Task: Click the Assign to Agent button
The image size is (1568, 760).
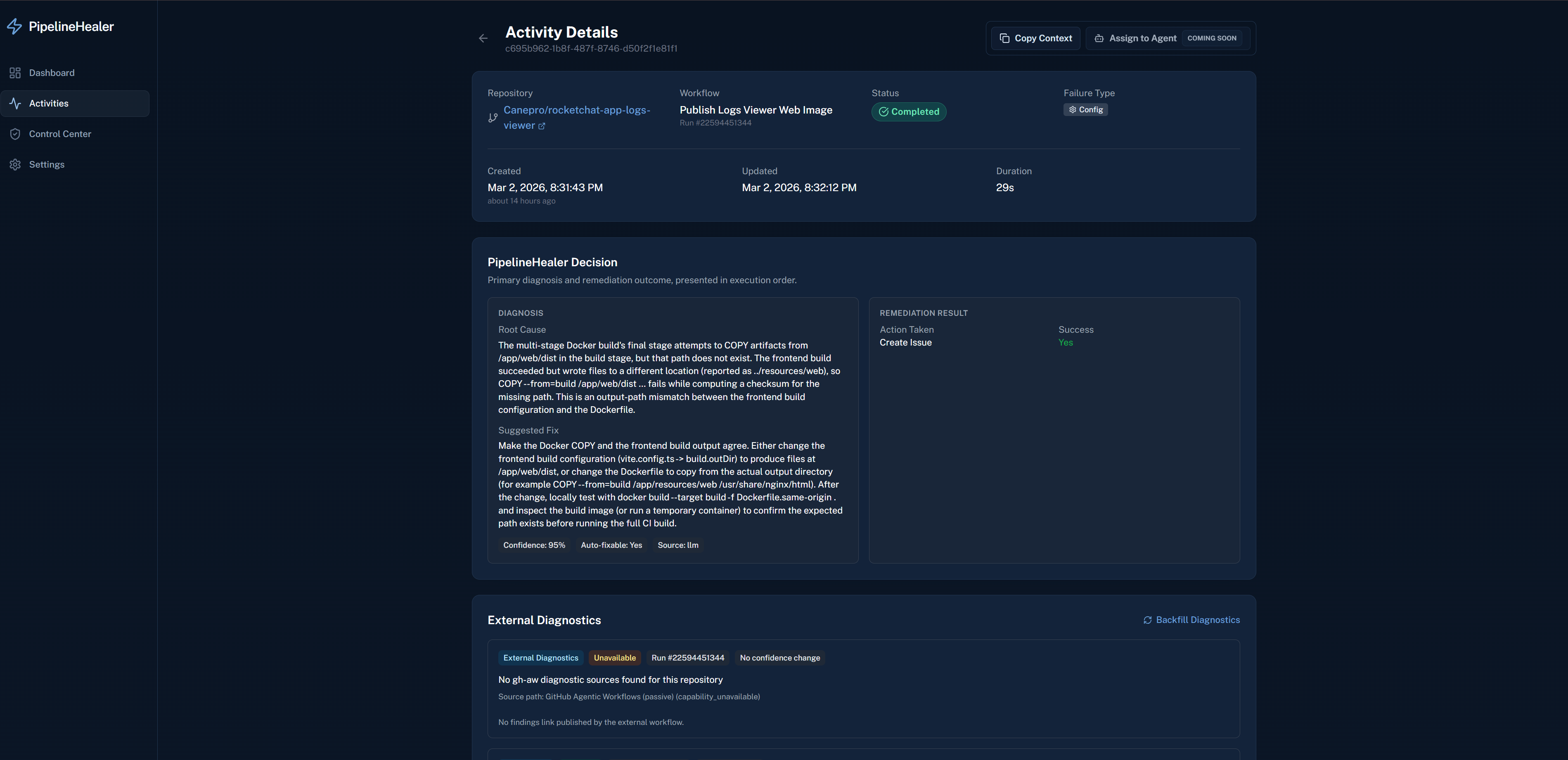Action: (1168, 38)
